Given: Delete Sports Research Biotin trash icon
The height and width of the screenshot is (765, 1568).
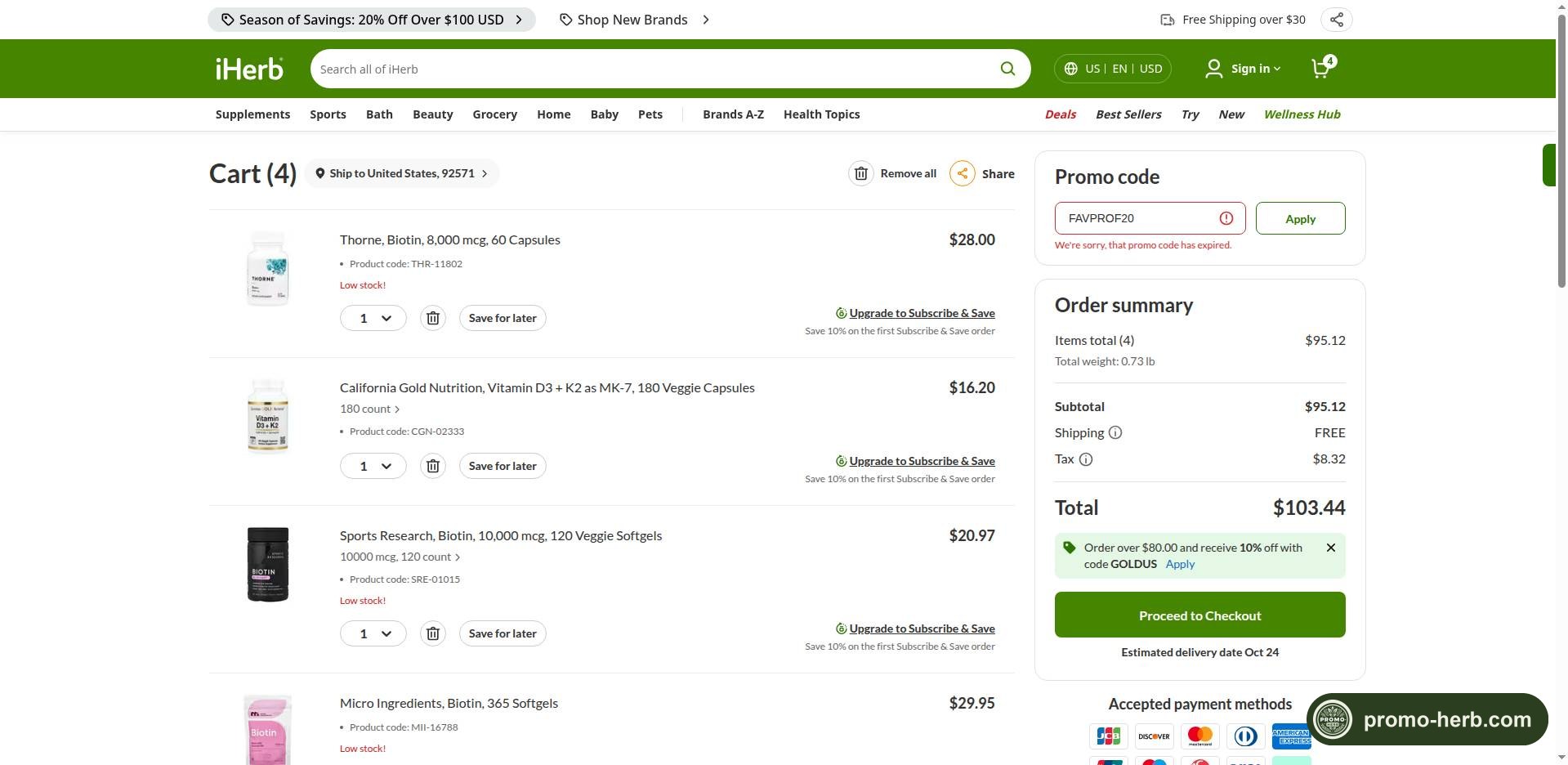Looking at the screenshot, I should coord(433,633).
